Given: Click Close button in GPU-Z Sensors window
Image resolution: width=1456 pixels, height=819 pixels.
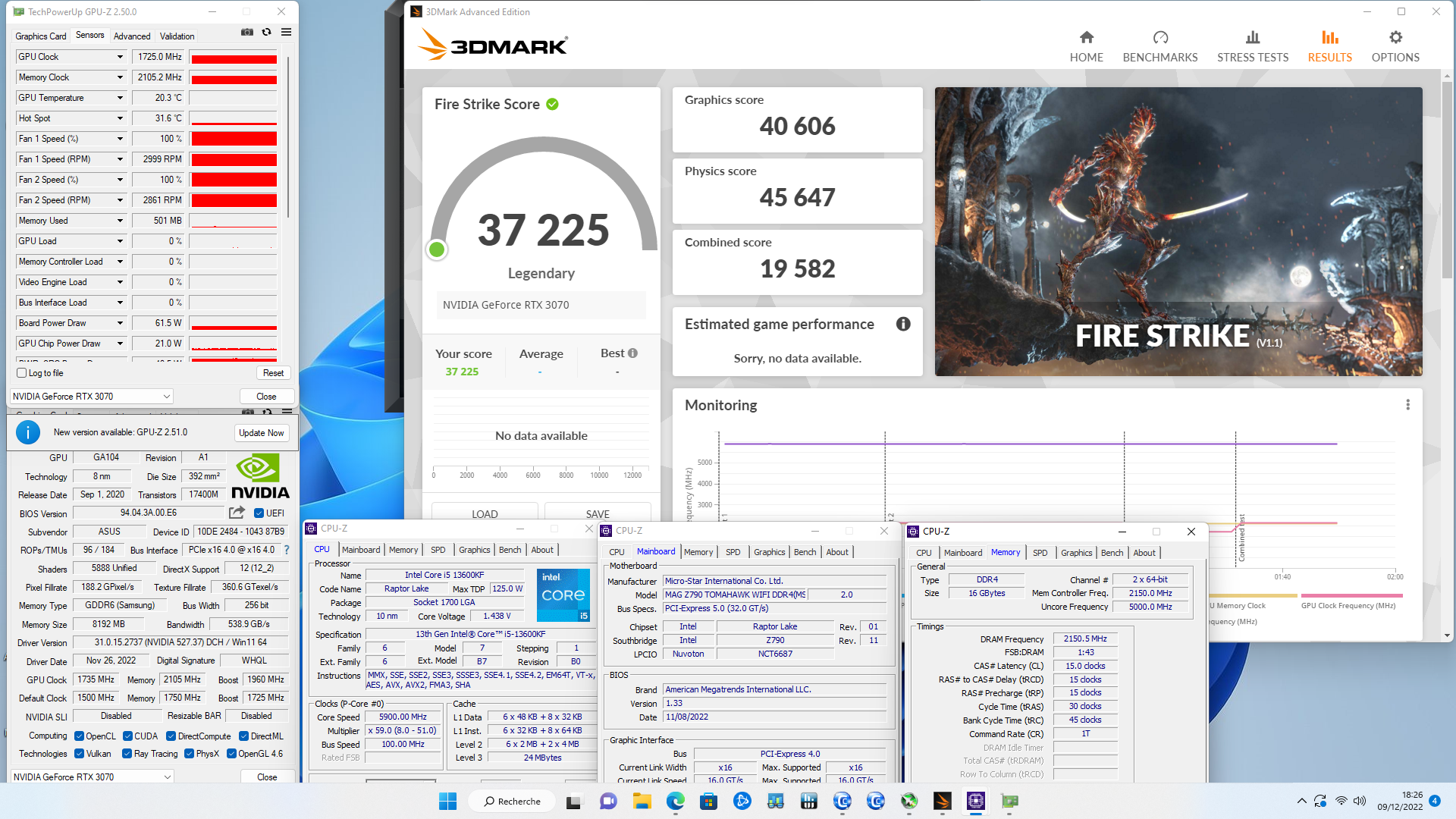Looking at the screenshot, I should [266, 397].
